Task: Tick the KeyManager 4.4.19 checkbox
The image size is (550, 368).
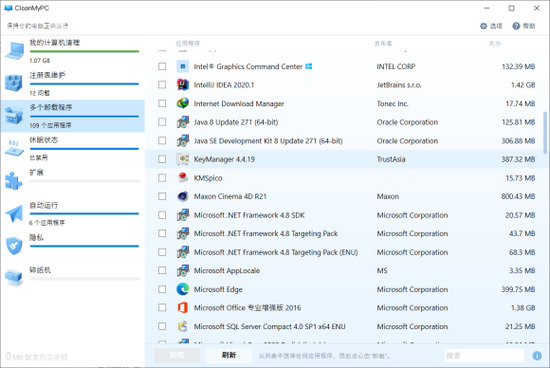Action: click(x=162, y=159)
